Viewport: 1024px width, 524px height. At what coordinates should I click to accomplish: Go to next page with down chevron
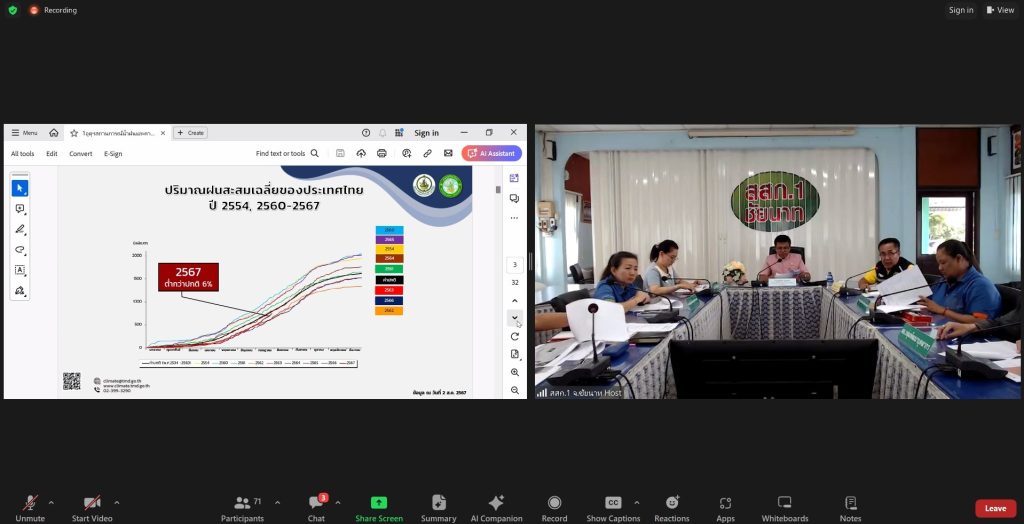(x=515, y=318)
